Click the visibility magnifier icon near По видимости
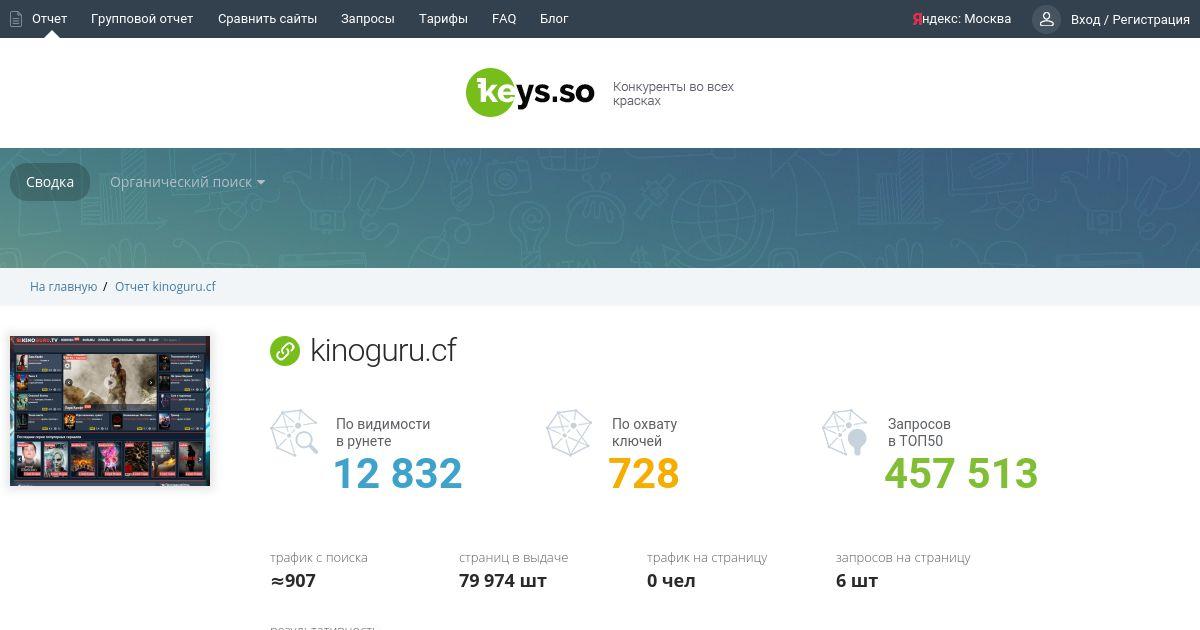 (294, 434)
